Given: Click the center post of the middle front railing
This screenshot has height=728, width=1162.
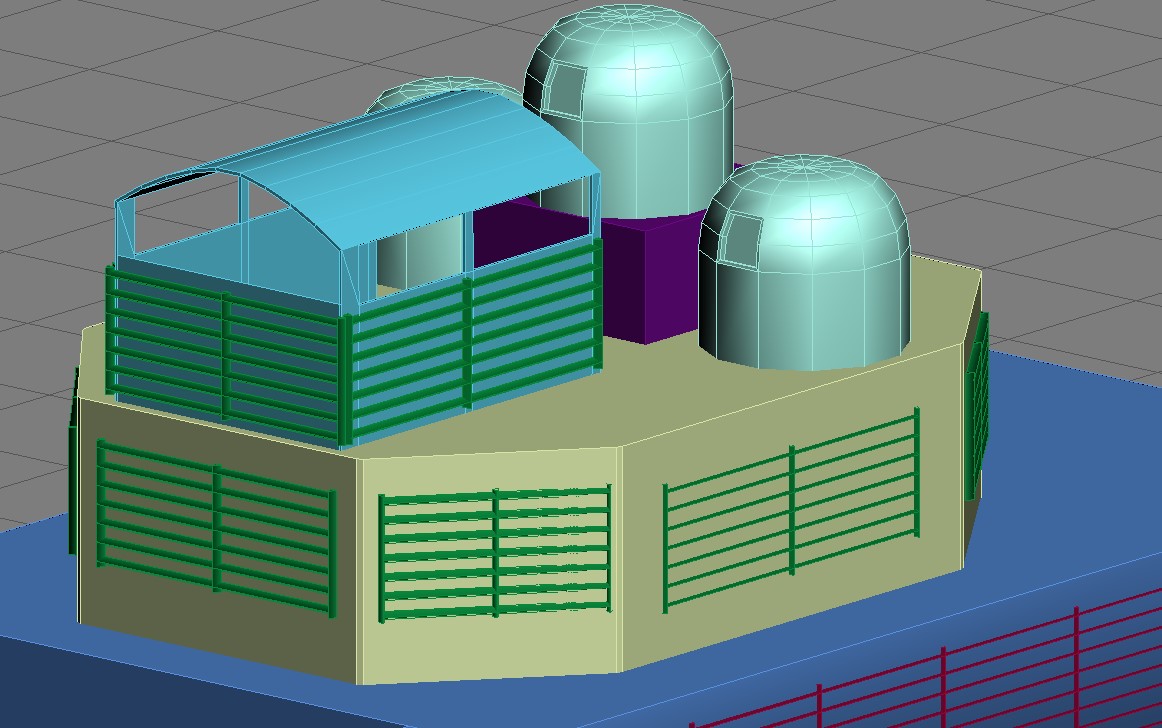Looking at the screenshot, I should tap(495, 552).
